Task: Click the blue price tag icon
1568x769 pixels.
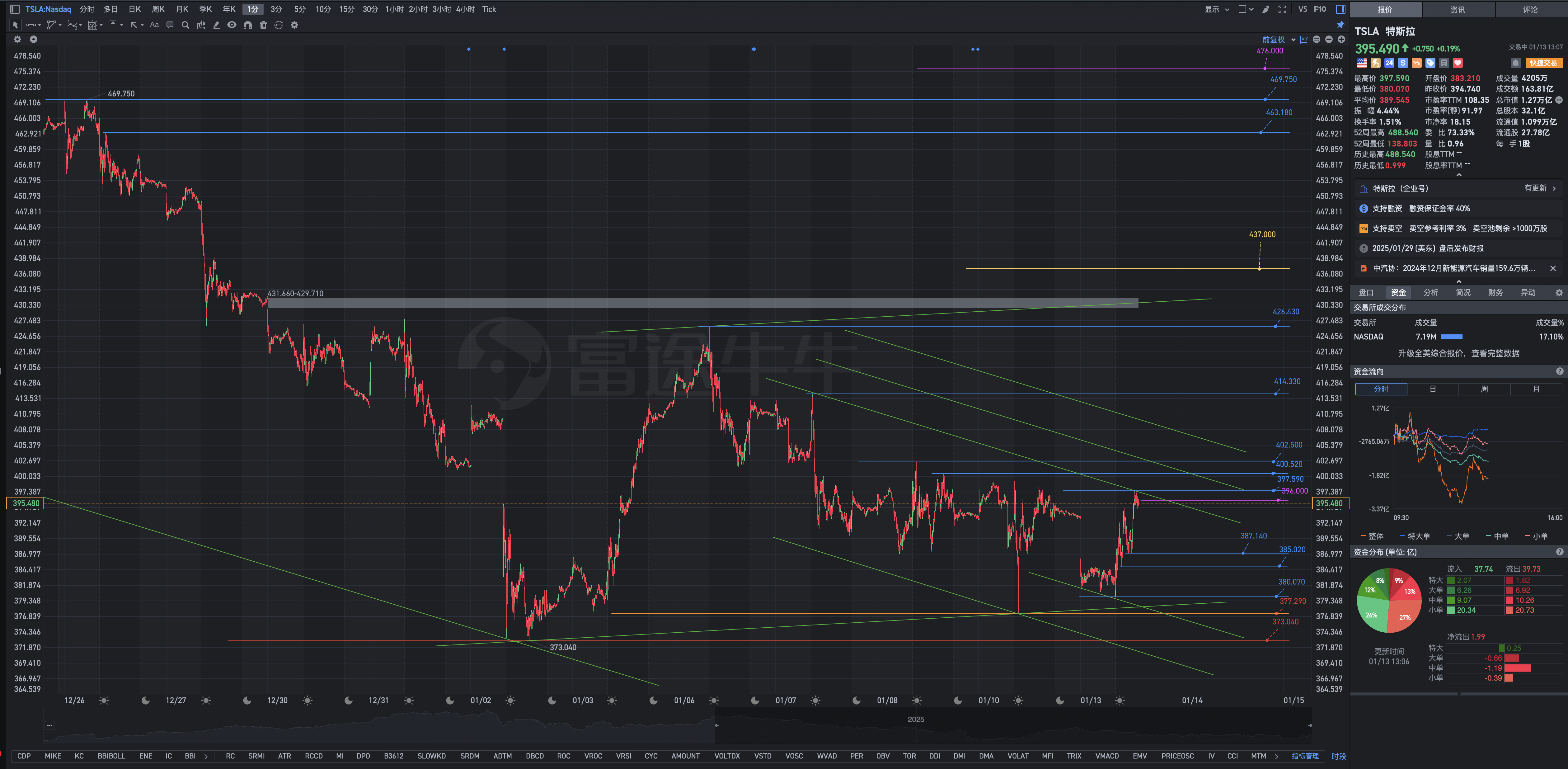Action: tap(1430, 63)
